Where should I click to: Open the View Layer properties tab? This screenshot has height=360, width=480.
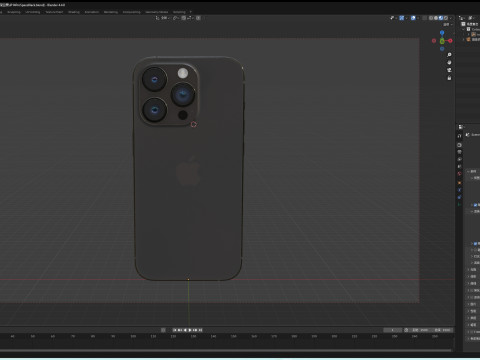point(459,159)
